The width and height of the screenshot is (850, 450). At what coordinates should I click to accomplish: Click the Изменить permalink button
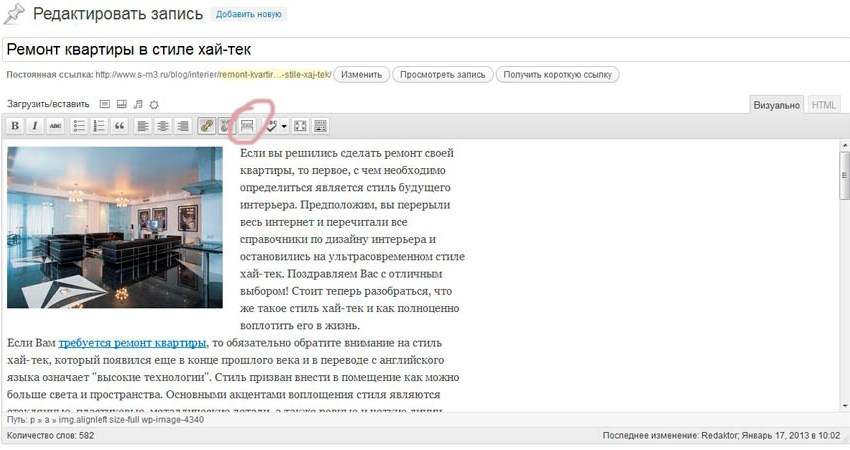tap(360, 74)
